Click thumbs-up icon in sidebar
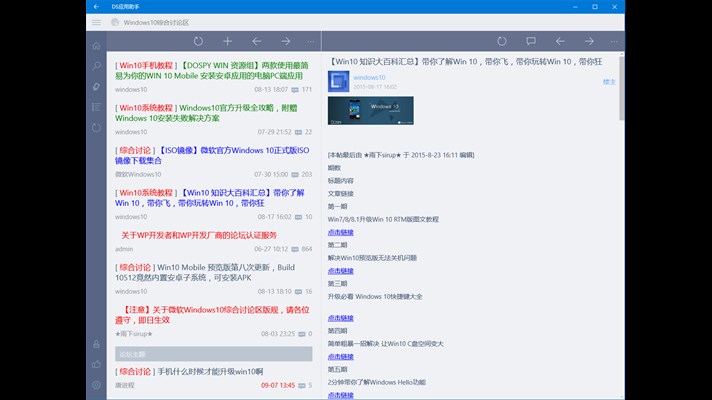This screenshot has width=712, height=400. click(x=96, y=363)
